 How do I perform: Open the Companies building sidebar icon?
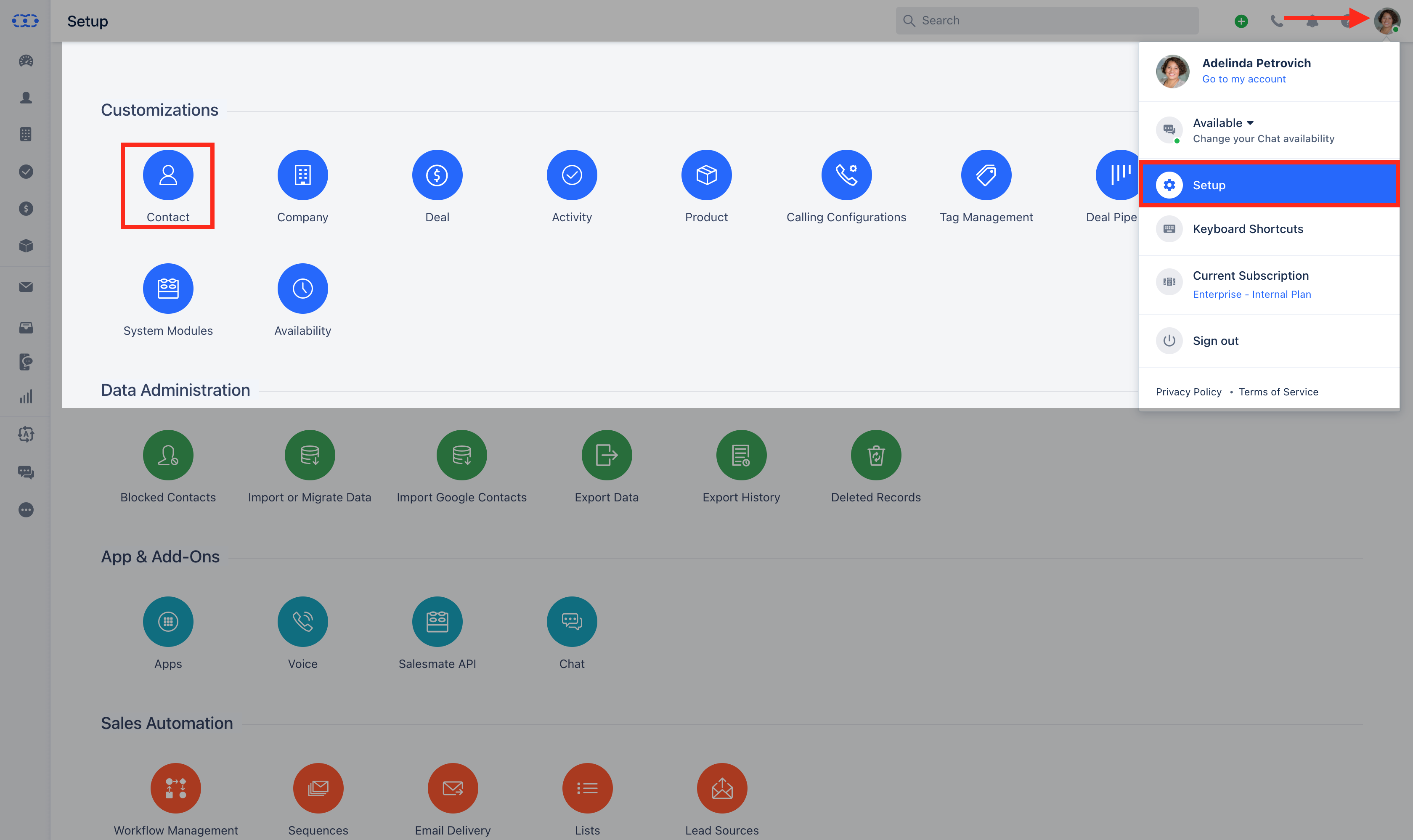[26, 134]
